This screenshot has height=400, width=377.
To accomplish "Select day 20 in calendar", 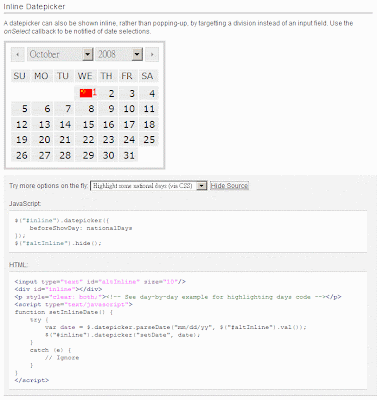I will point(42,140).
